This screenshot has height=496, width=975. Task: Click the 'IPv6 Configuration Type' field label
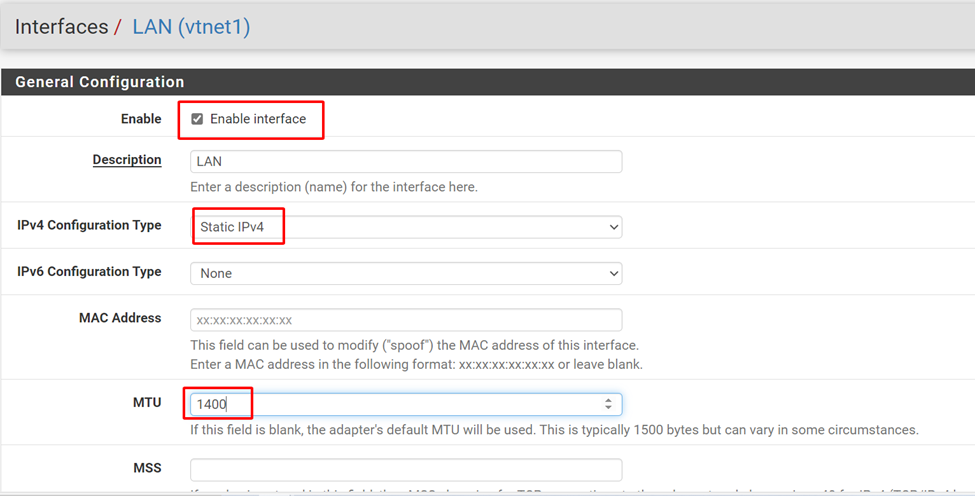(x=89, y=272)
